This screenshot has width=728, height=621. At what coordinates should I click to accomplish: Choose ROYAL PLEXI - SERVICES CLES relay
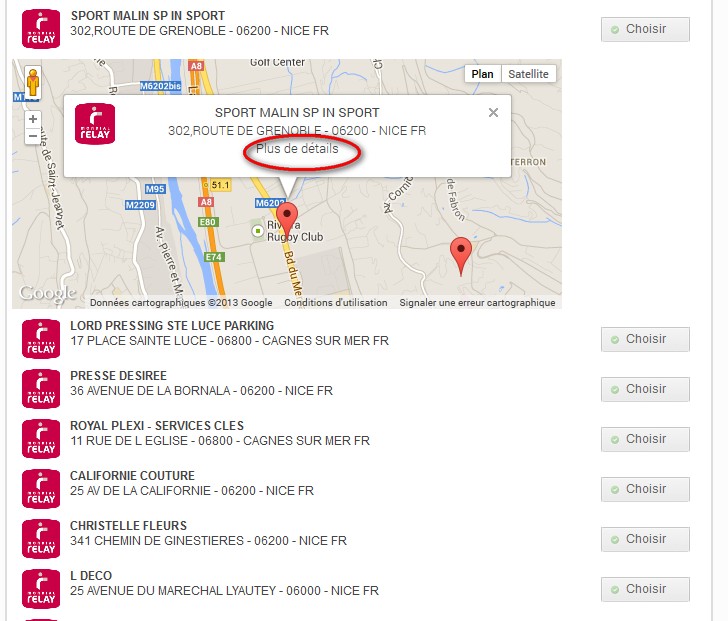645,440
